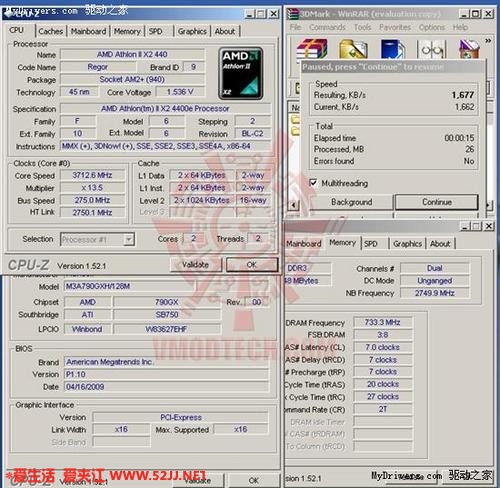Click the Command Rate value 2T

[383, 409]
